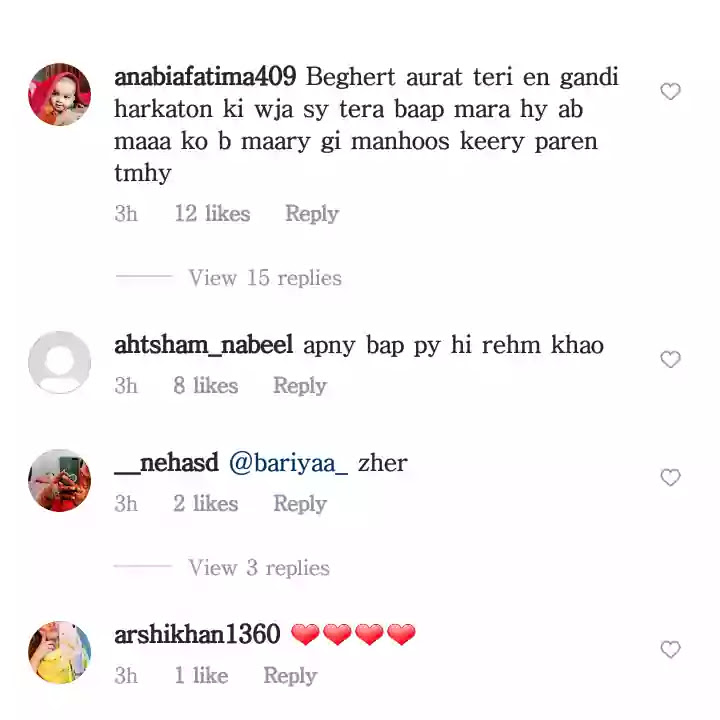Image resolution: width=720 pixels, height=720 pixels.
Task: Reply to anabiafatima409's comment
Action: pyautogui.click(x=312, y=214)
